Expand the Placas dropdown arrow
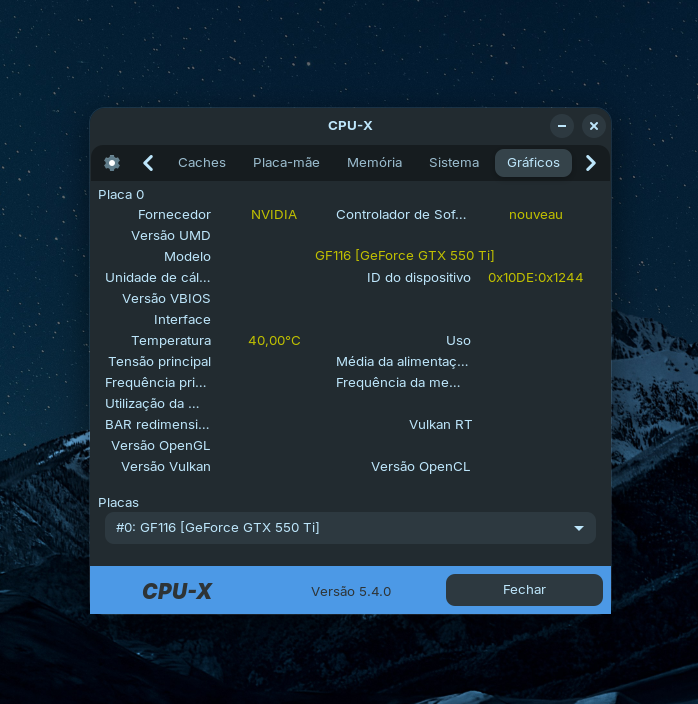 click(579, 528)
